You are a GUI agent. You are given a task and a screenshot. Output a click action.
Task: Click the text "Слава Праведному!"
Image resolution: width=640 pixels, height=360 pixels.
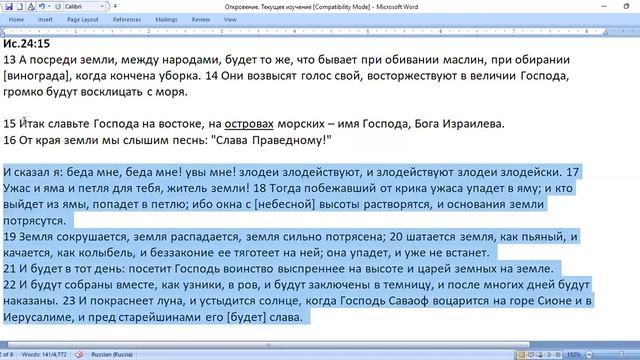[x=271, y=140]
